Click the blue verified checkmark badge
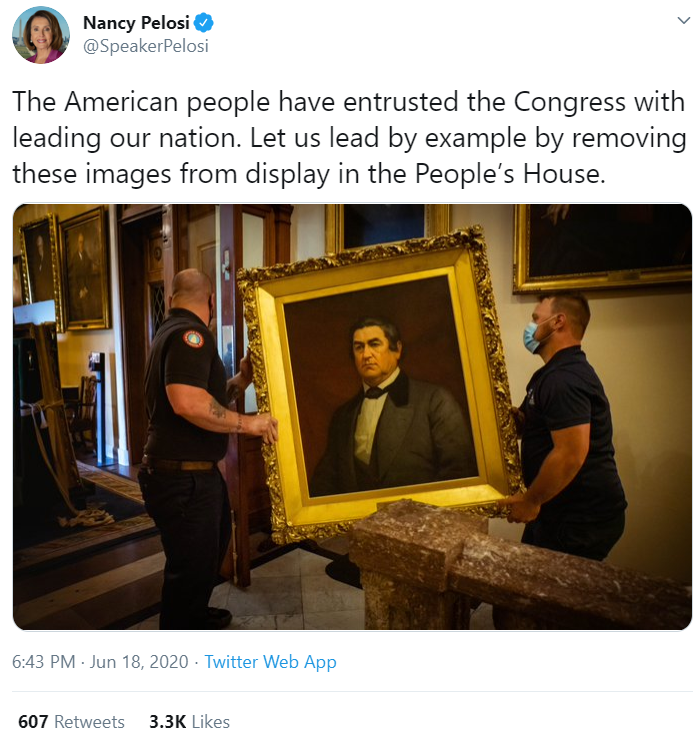This screenshot has height=740, width=700. point(203,23)
